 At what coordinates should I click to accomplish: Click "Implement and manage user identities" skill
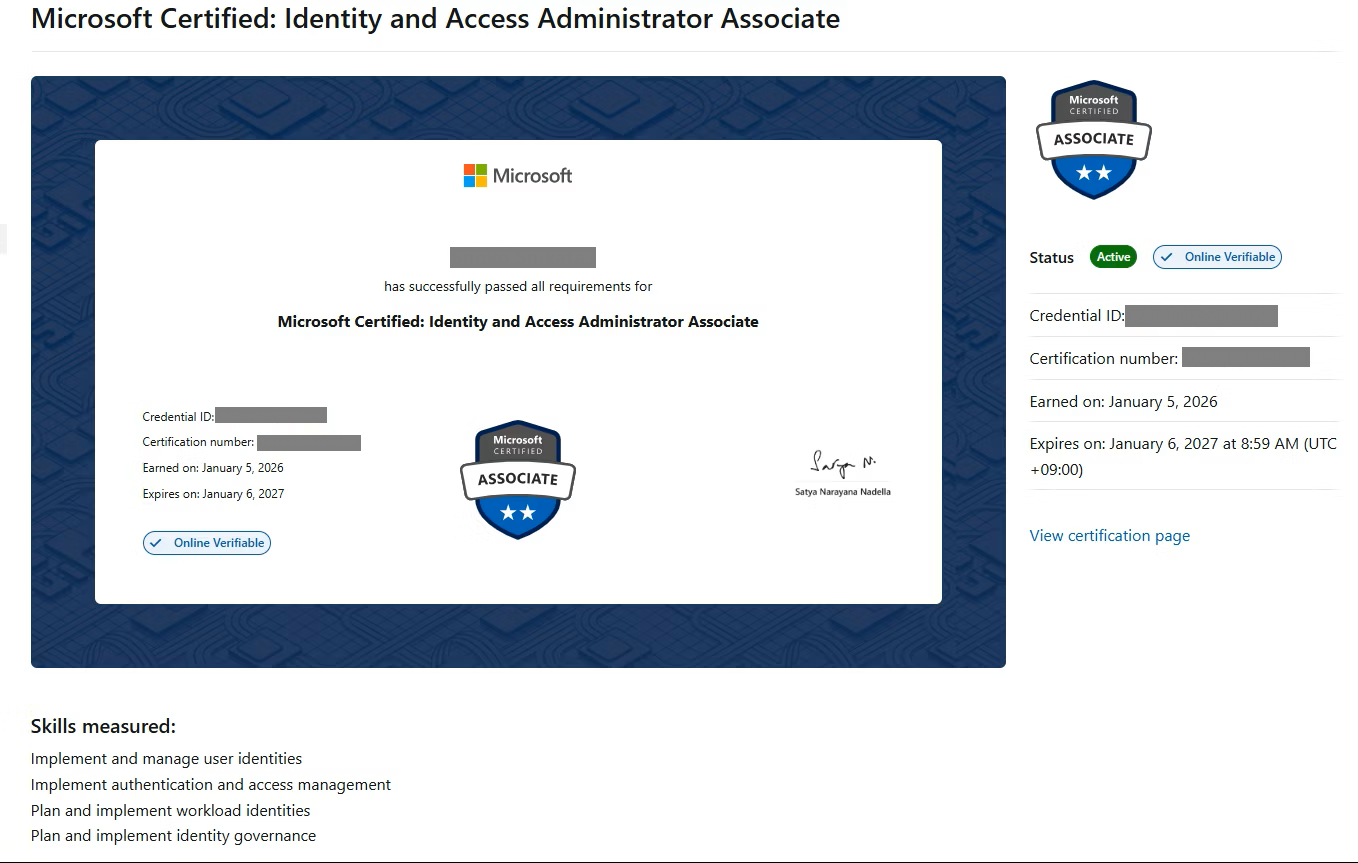pyautogui.click(x=166, y=759)
